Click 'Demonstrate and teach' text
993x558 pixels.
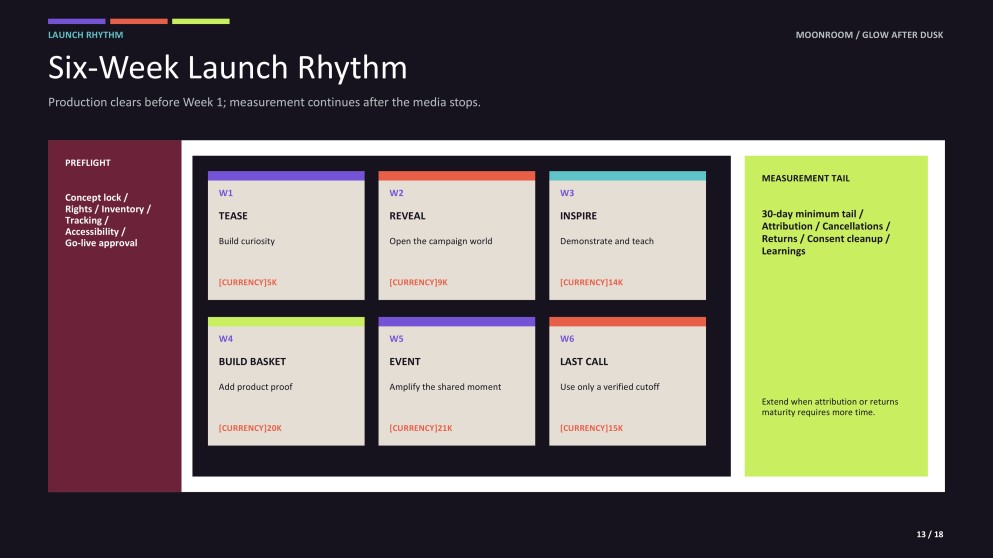tap(607, 241)
